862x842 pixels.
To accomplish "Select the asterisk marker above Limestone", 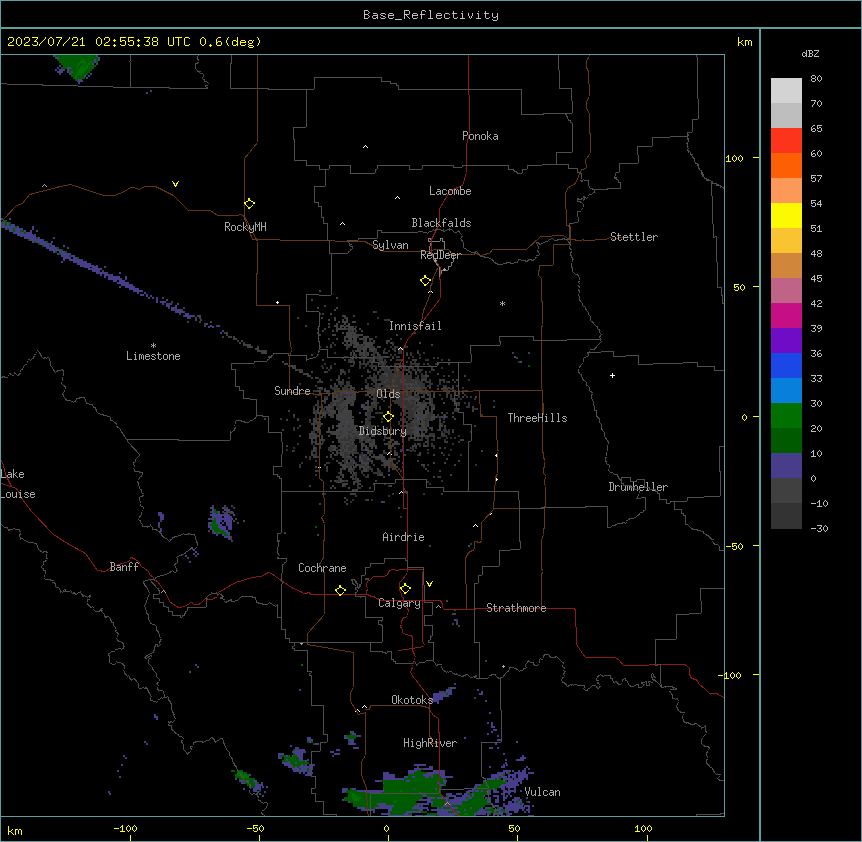I will click(x=153, y=345).
